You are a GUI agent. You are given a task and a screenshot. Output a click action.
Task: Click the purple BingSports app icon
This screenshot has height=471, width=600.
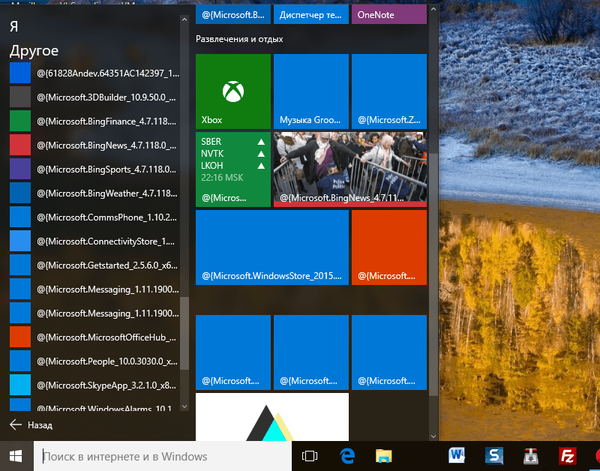click(20, 169)
